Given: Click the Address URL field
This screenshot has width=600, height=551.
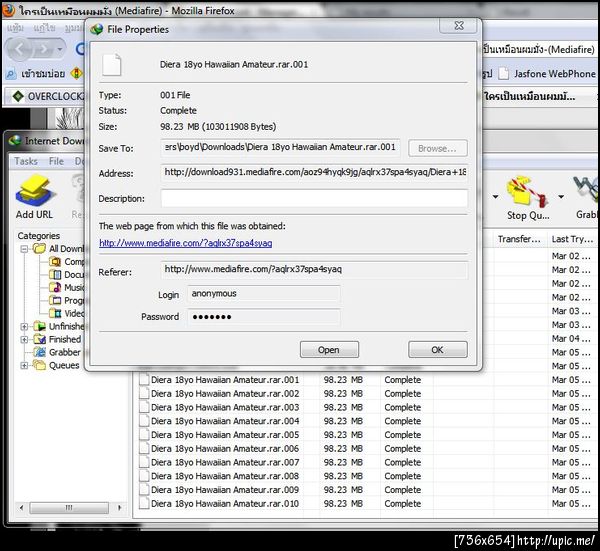Looking at the screenshot, I should (x=314, y=173).
